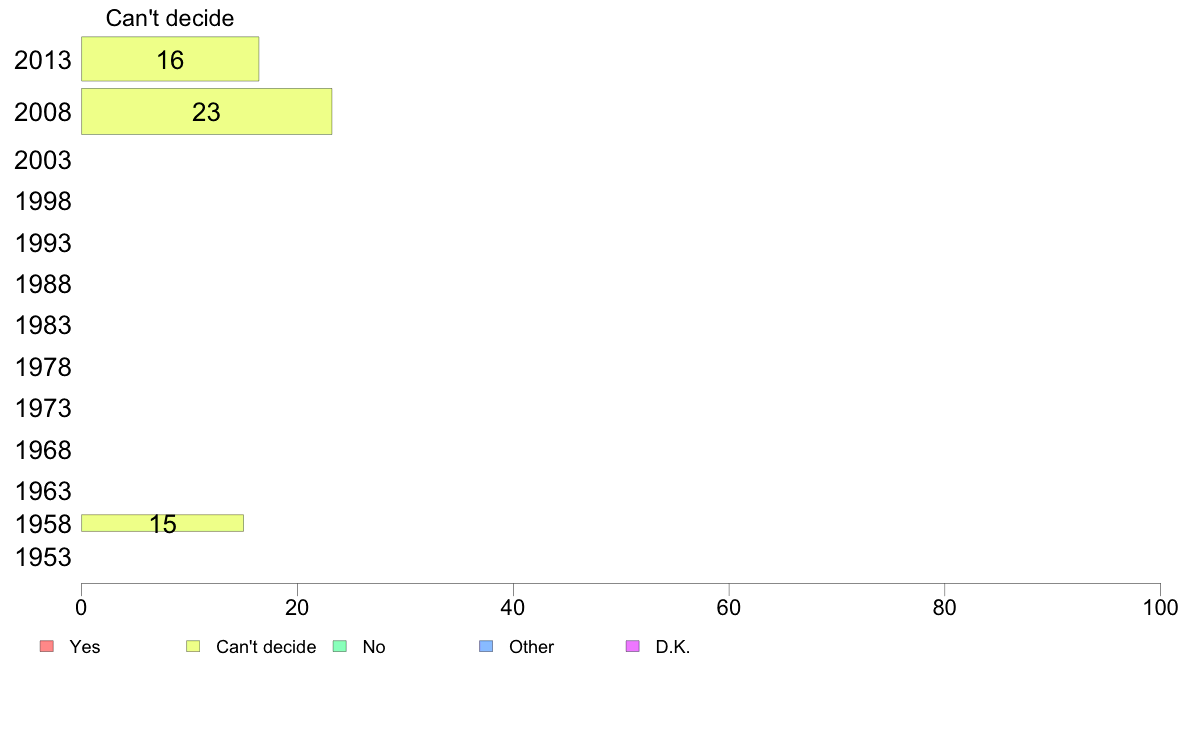Click the yellow Can't decide legend swatch
Screen dimensions: 1188x736
point(193,647)
